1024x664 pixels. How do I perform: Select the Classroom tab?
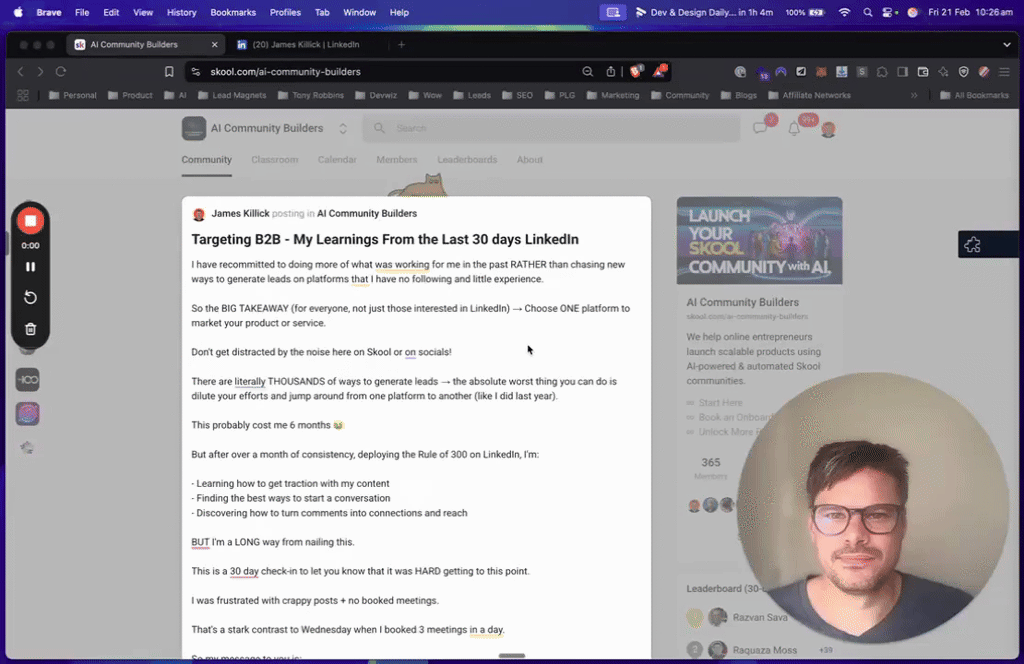[x=275, y=159]
